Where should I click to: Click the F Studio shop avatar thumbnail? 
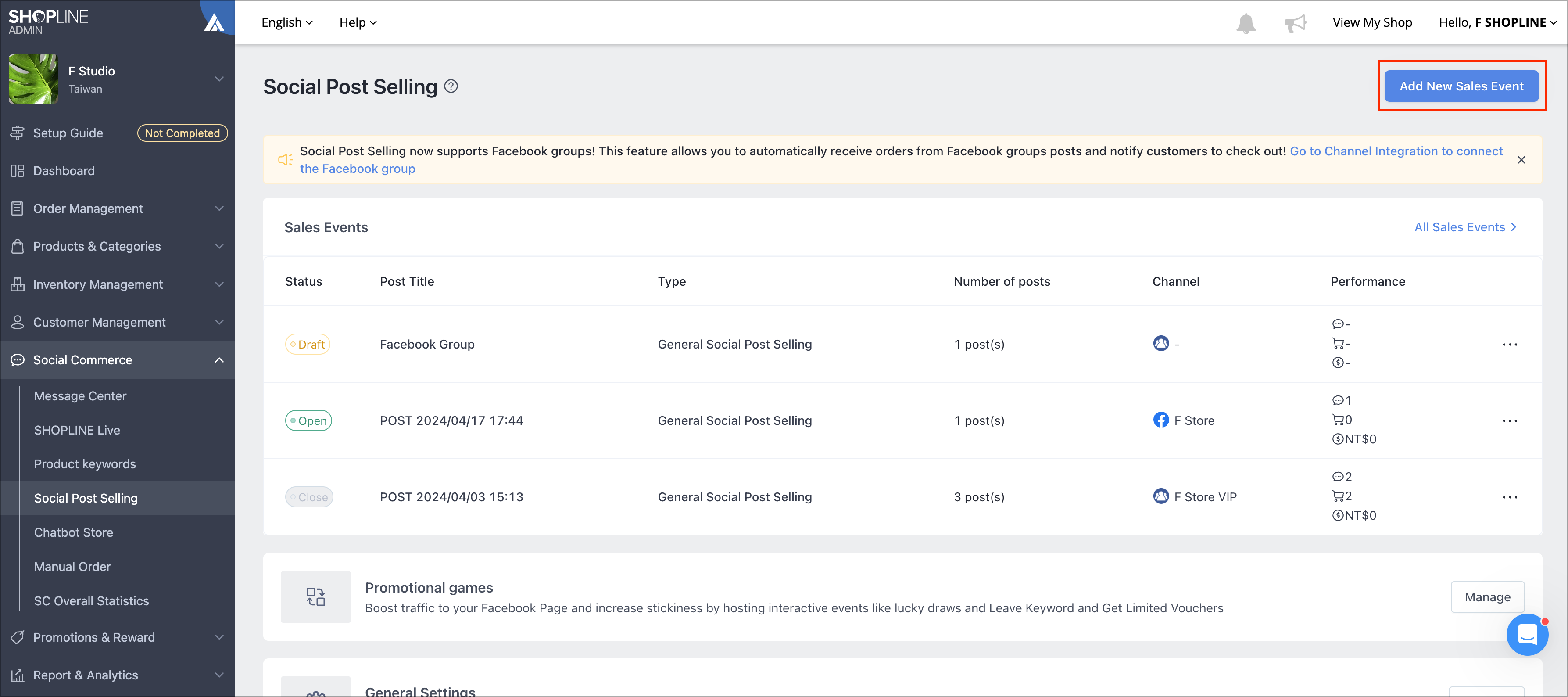[33, 79]
